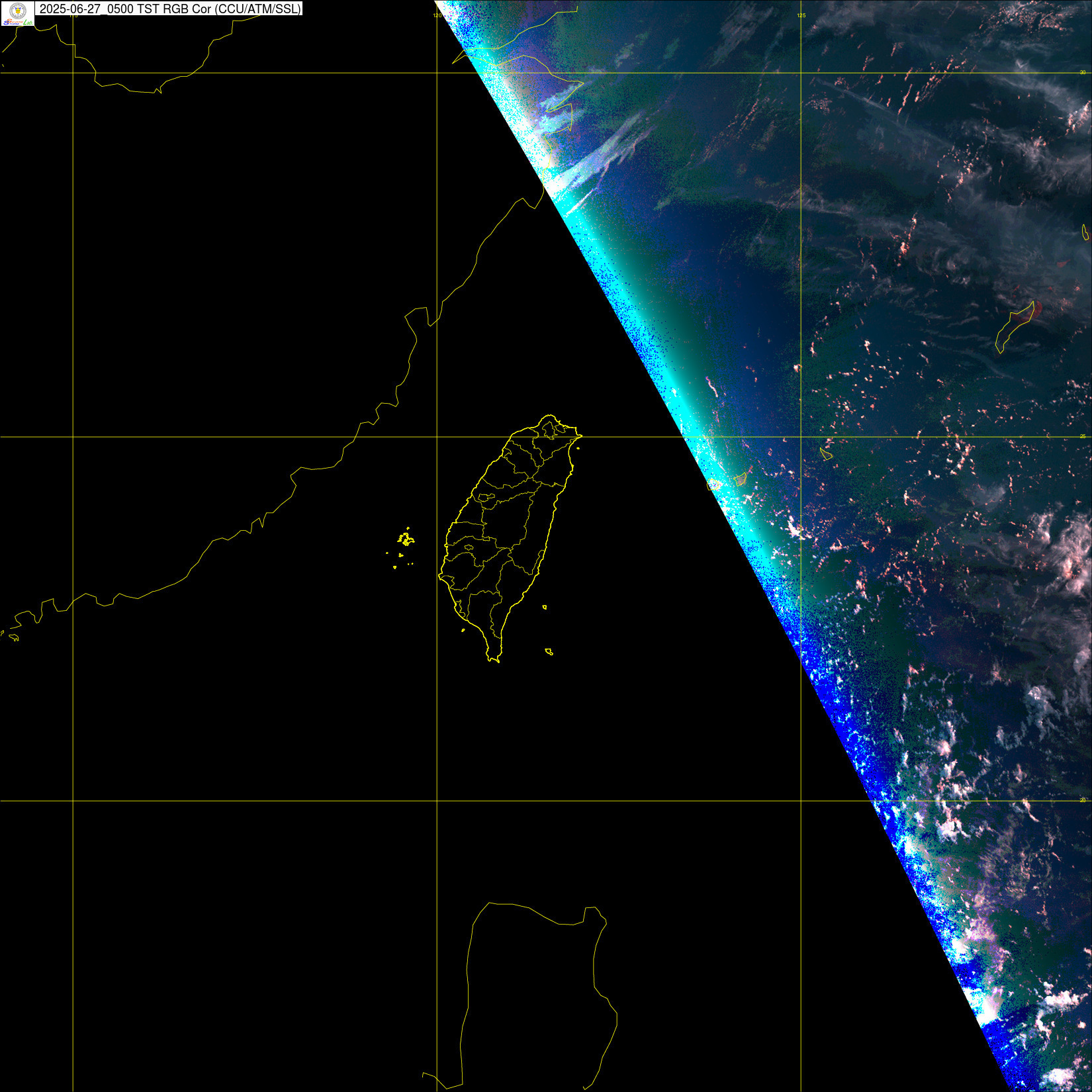This screenshot has height=1092, width=1092.
Task: Click the 125 longitude label
Action: coord(801,15)
